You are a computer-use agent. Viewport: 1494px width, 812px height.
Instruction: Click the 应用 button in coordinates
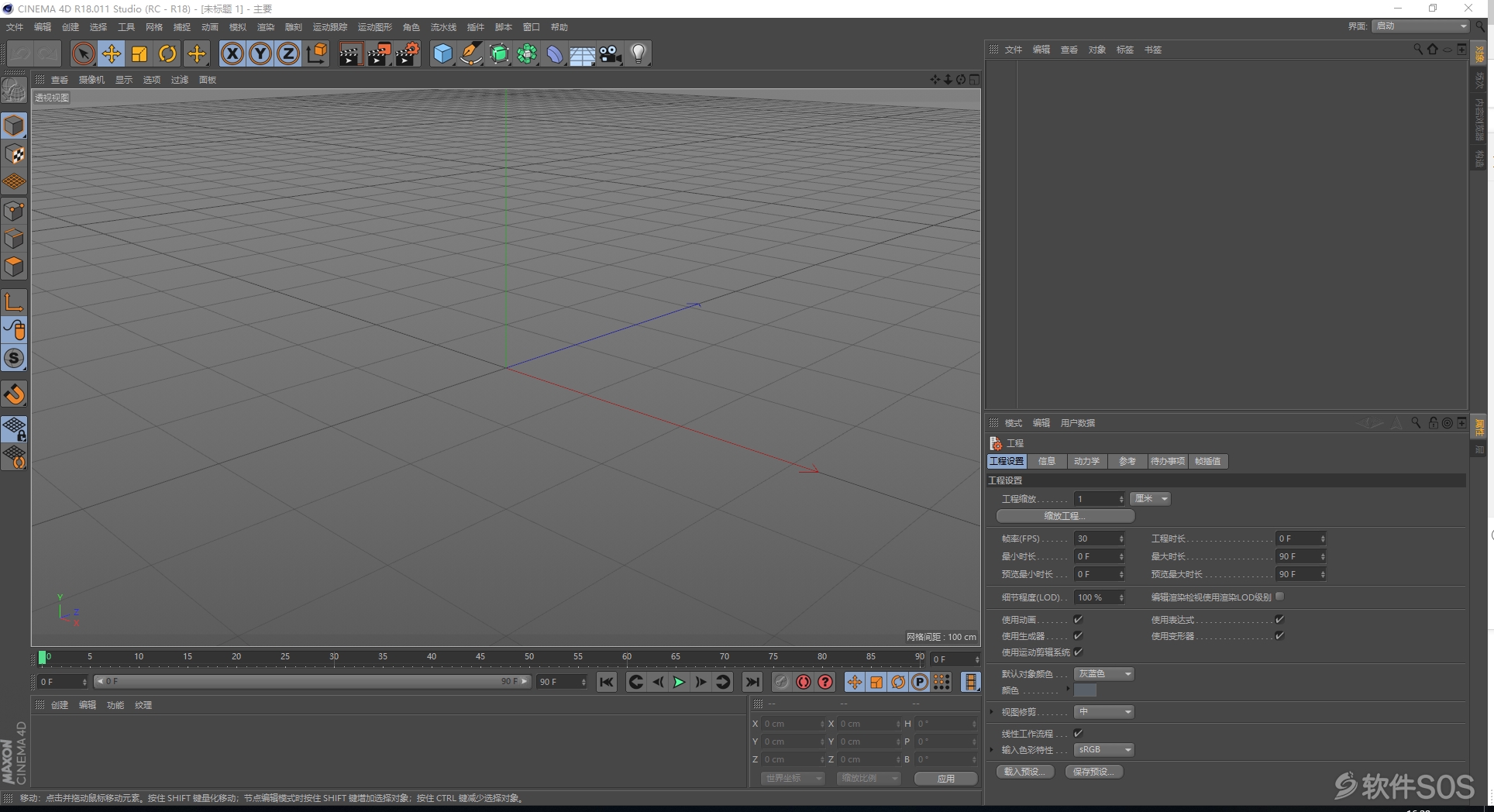(x=946, y=779)
